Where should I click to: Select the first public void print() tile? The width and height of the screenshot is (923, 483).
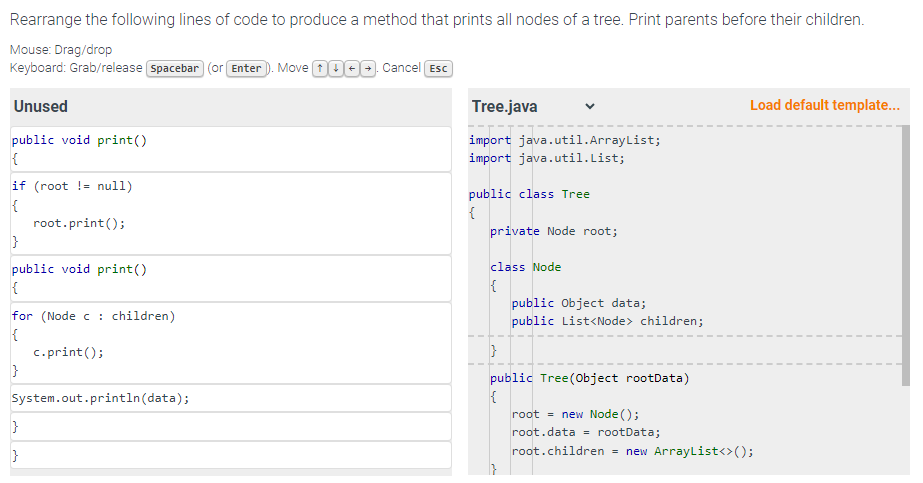pyautogui.click(x=231, y=149)
